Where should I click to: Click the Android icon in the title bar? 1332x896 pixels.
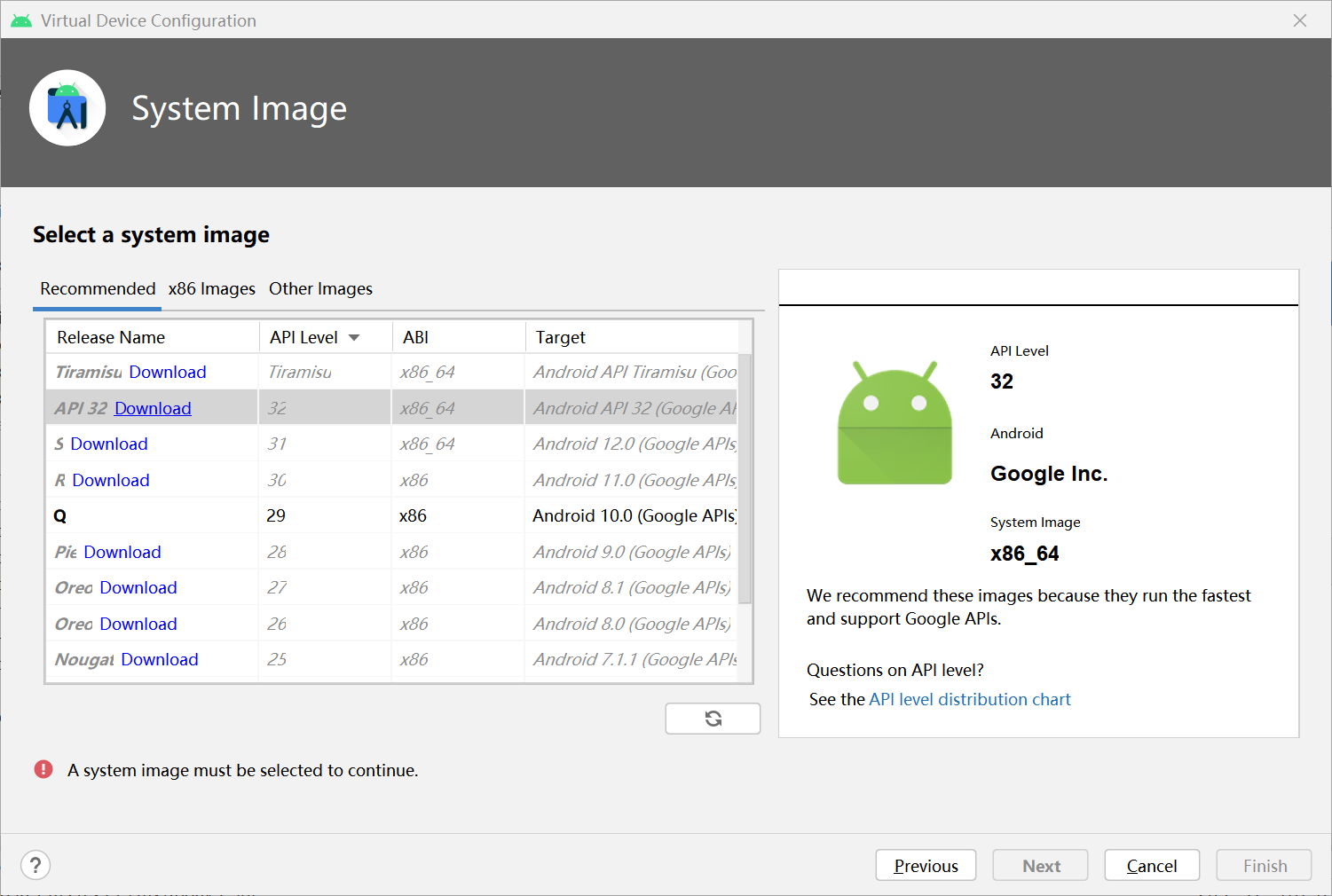[21, 20]
